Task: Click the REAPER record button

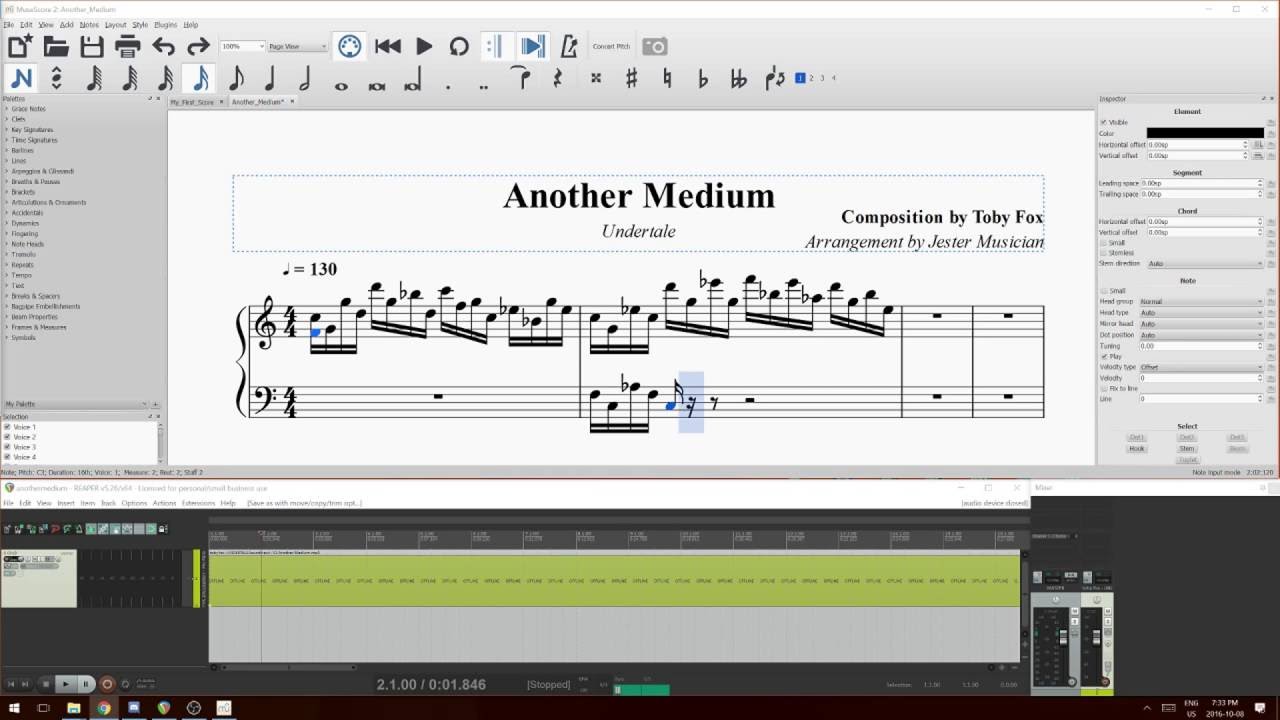Action: [107, 684]
